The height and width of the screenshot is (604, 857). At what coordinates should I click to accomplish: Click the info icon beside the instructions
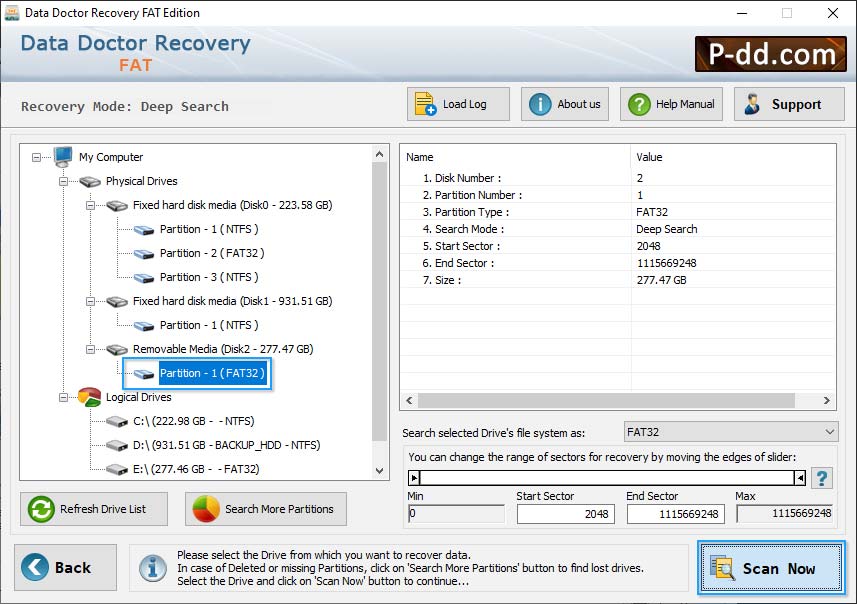(x=152, y=567)
